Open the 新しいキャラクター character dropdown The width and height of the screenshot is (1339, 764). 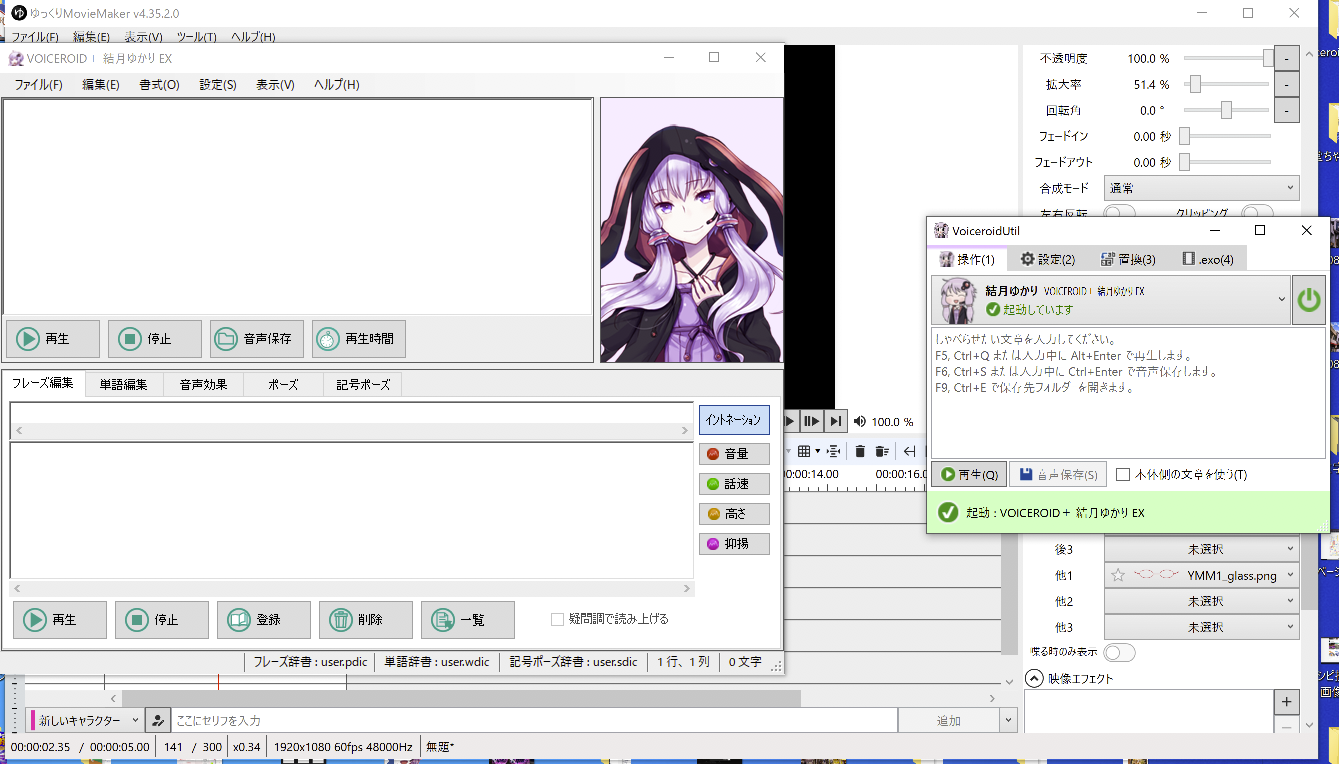pos(86,720)
